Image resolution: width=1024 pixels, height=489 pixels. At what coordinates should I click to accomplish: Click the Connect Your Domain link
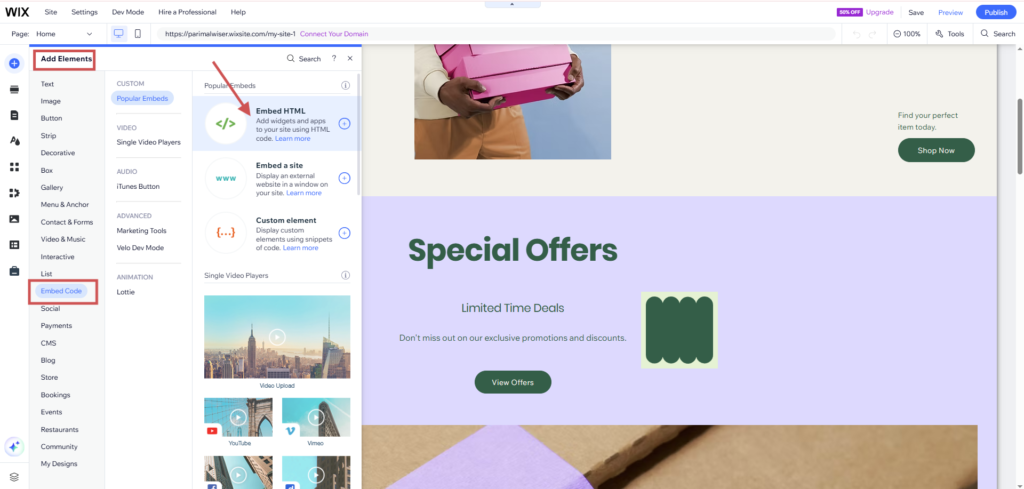(334, 33)
